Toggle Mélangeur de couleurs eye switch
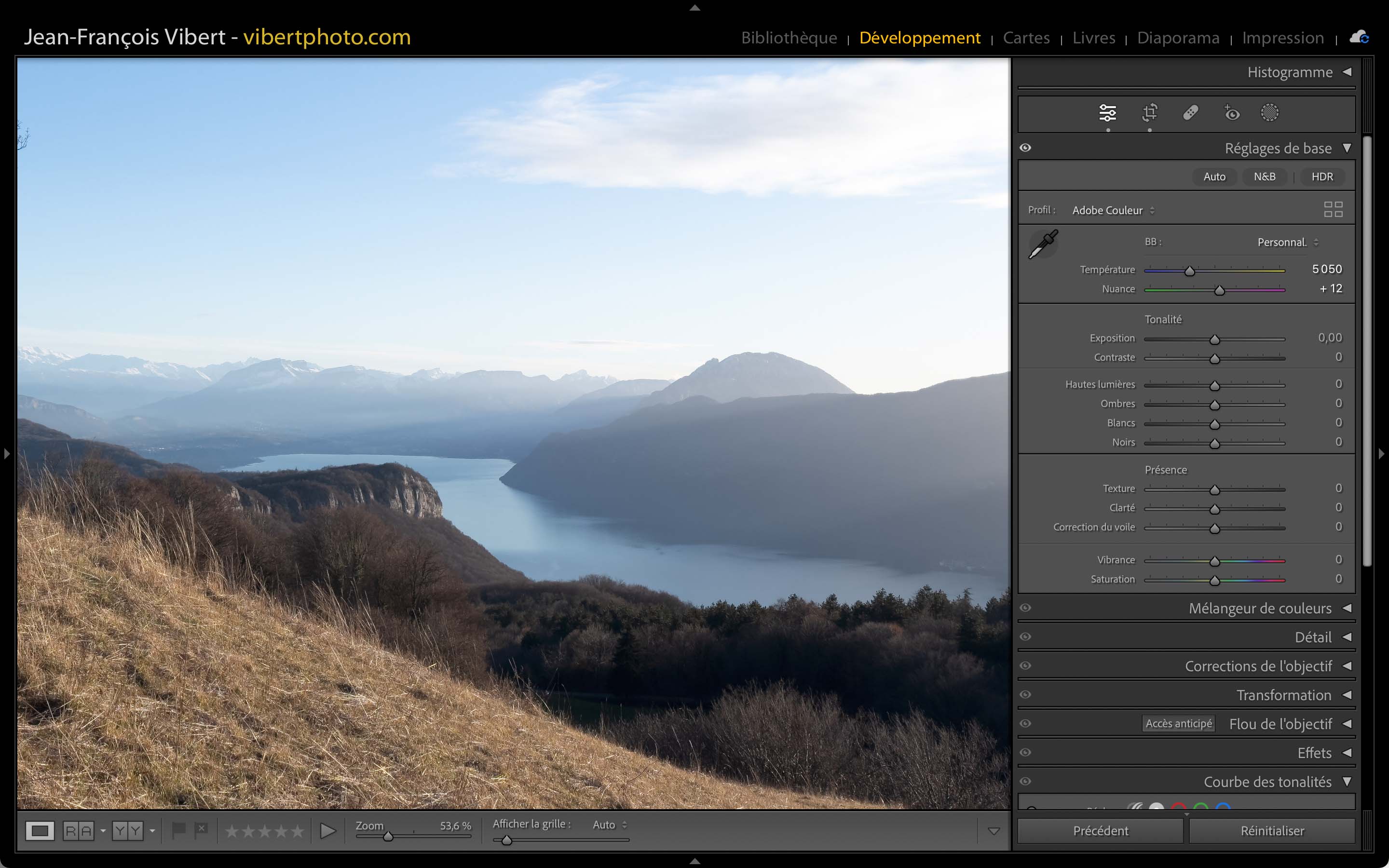 (x=1026, y=608)
